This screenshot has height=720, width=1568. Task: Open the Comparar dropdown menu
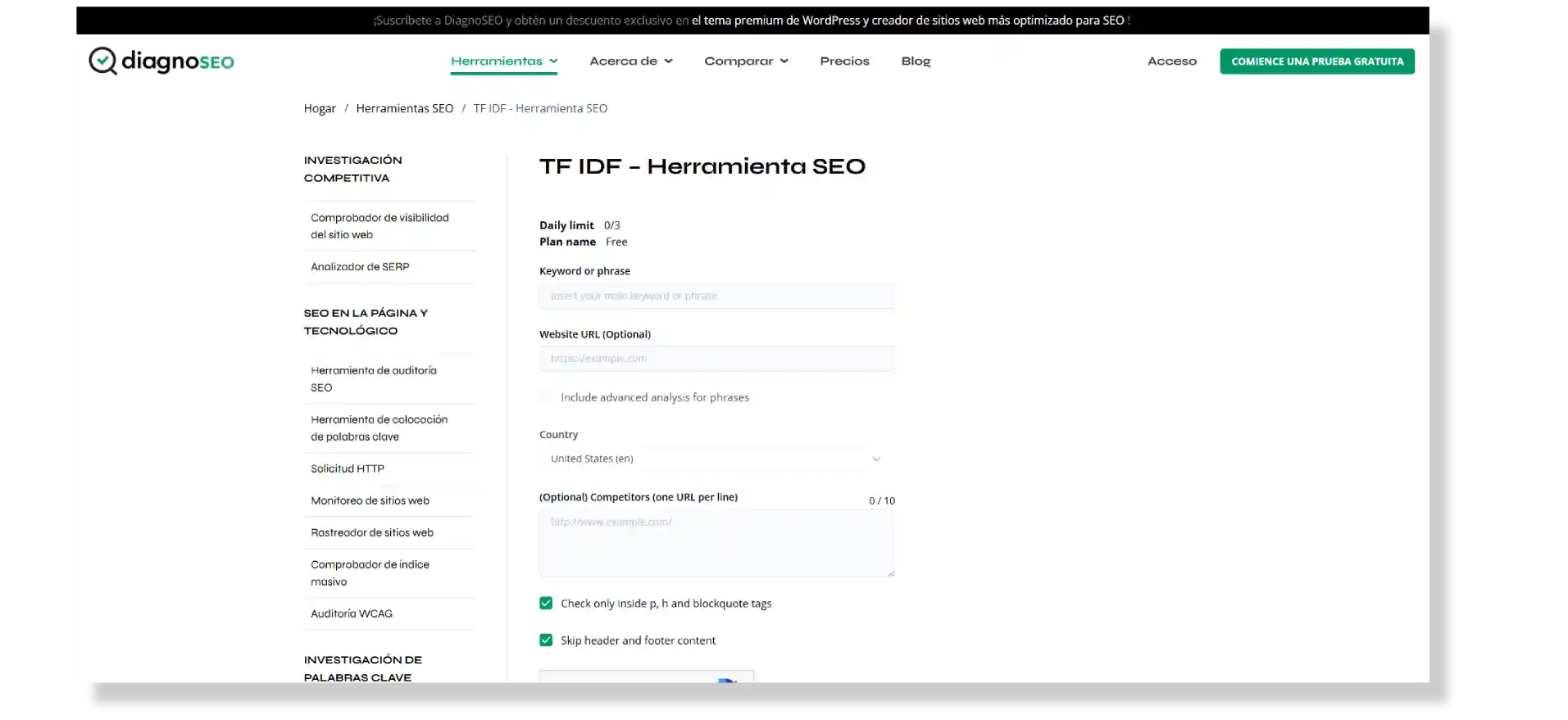point(746,61)
